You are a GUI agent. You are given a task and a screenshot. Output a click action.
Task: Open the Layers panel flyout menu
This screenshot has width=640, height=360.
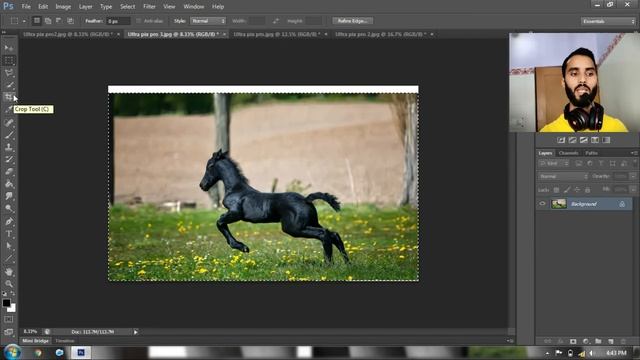click(x=634, y=153)
